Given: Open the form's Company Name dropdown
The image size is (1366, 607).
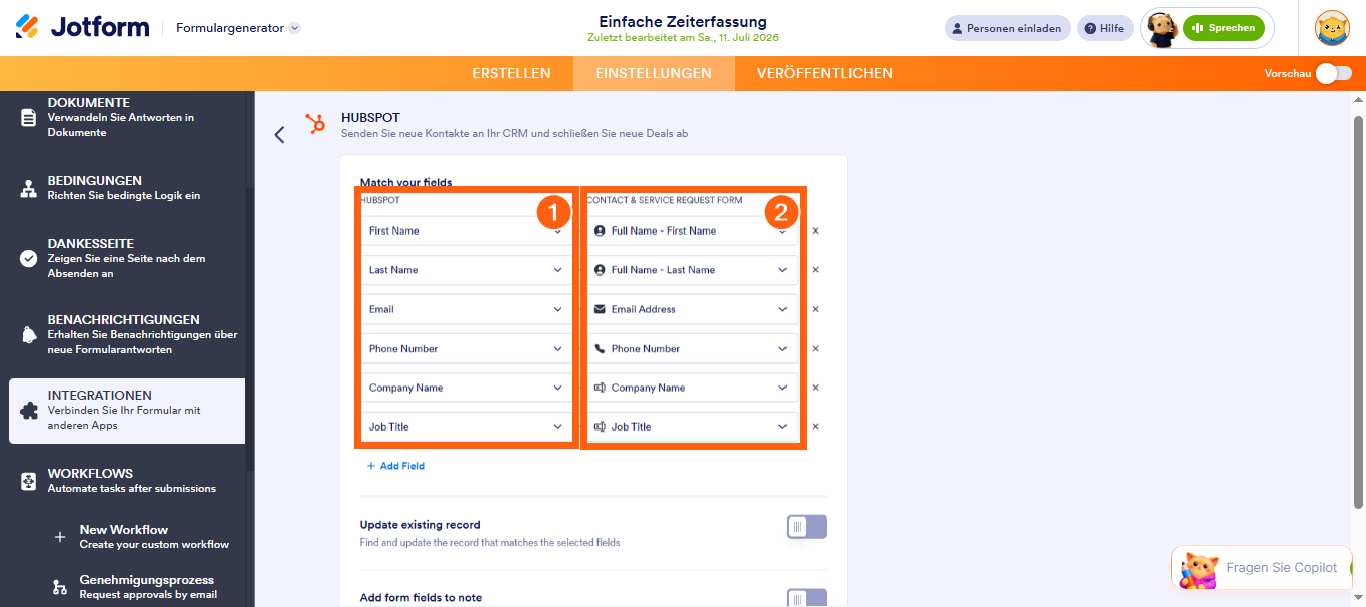Looking at the screenshot, I should 692,388.
